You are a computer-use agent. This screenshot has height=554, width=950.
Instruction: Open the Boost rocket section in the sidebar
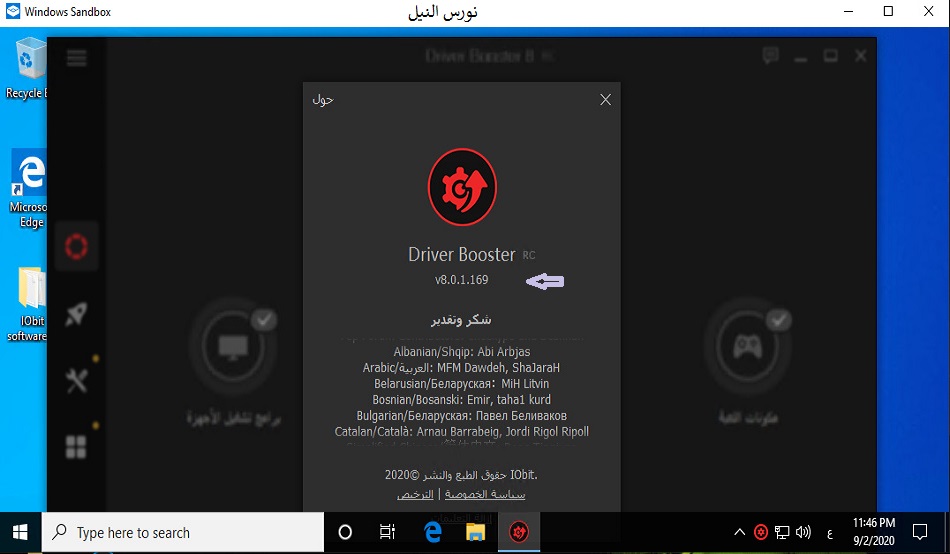pyautogui.click(x=77, y=314)
